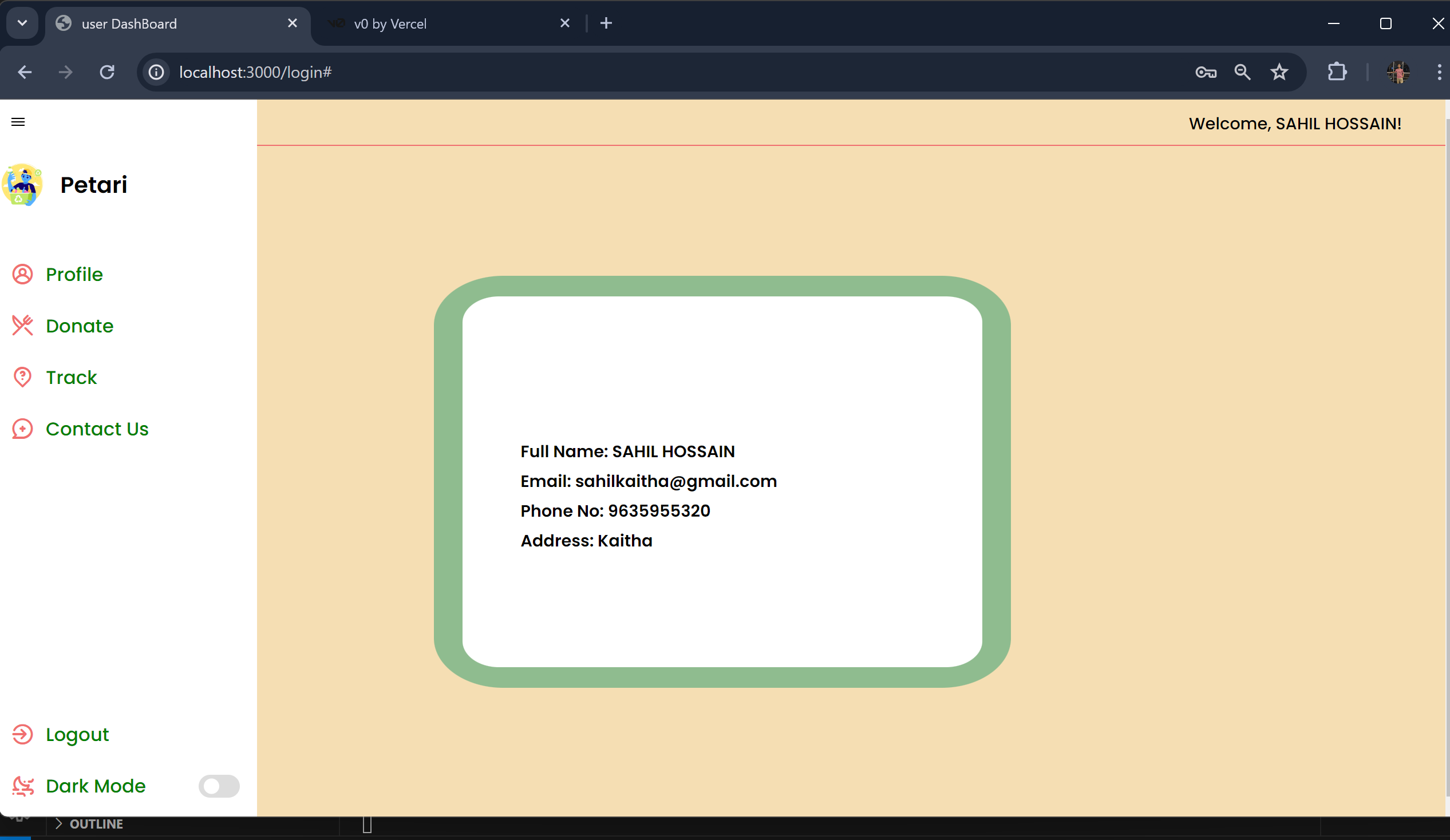Open the browser extensions puzzle icon
Viewport: 1450px width, 840px height.
tap(1337, 73)
